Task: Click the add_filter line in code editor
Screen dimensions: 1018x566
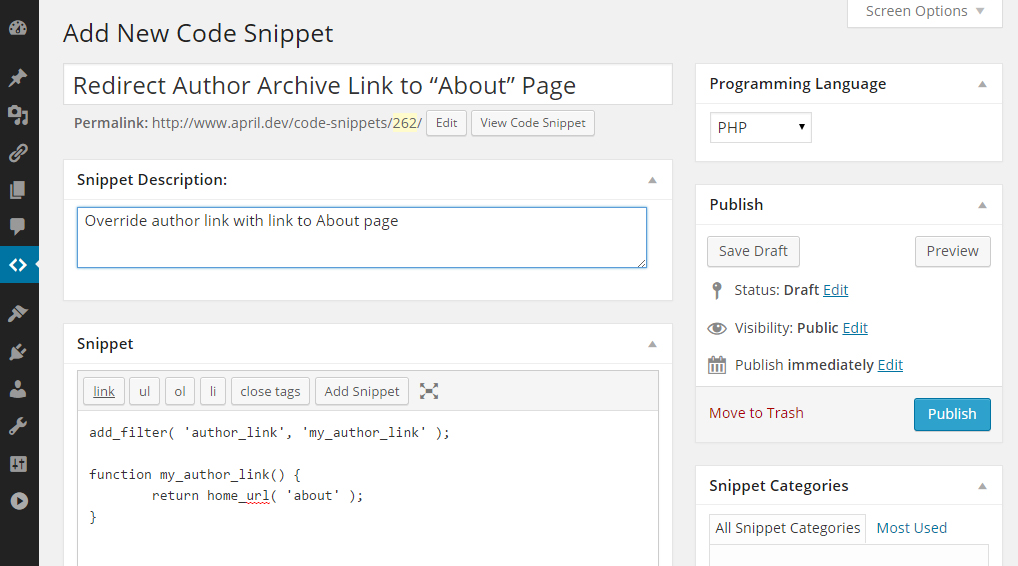Action: click(269, 433)
